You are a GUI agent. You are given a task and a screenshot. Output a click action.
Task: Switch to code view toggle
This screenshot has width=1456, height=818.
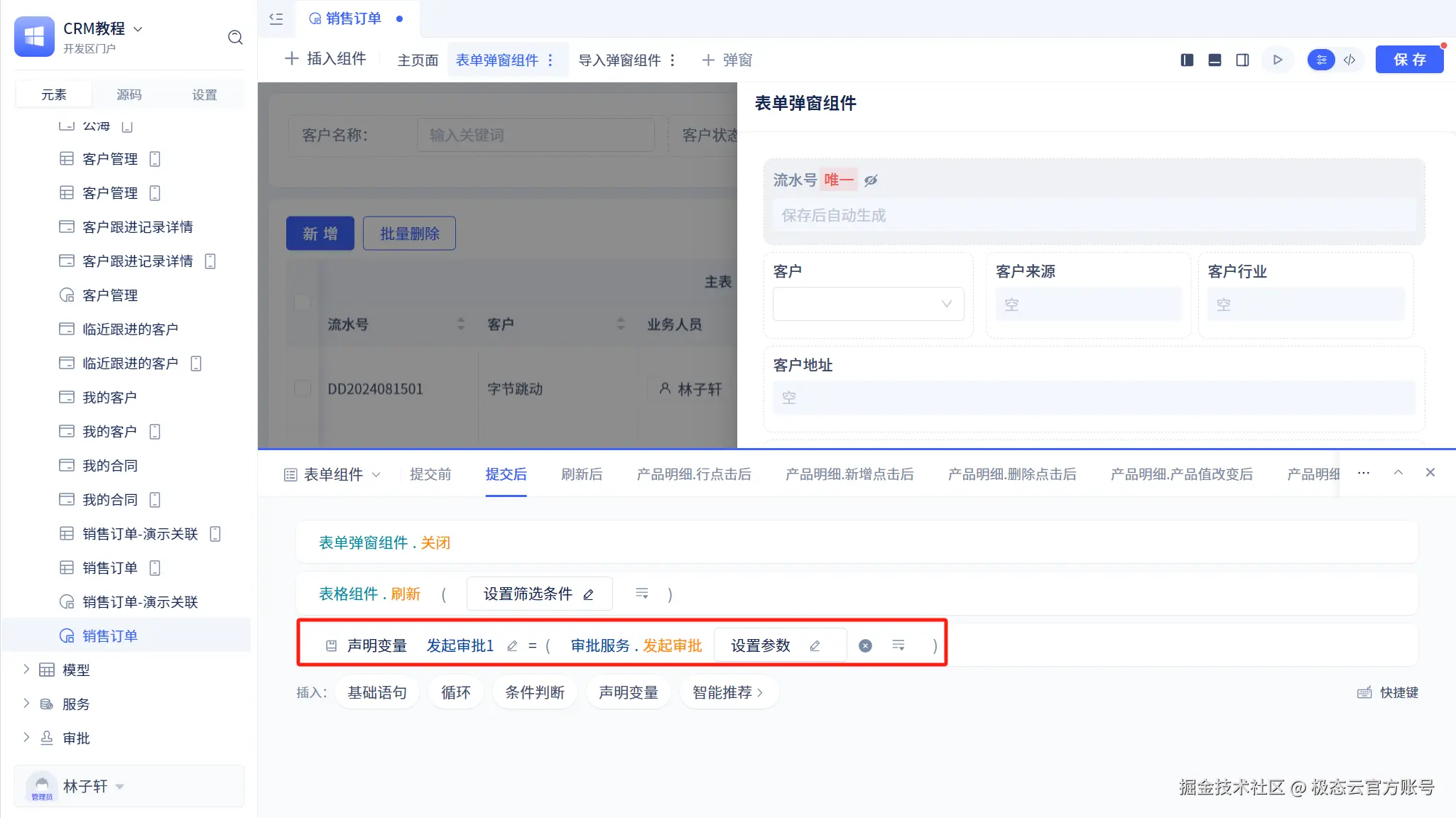[x=1349, y=60]
